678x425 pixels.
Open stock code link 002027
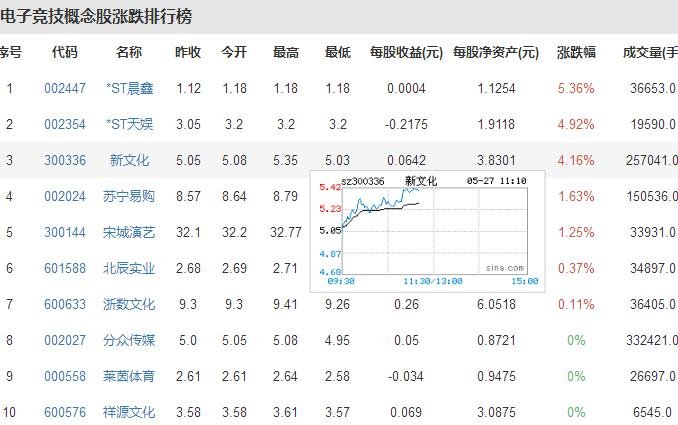click(x=65, y=340)
